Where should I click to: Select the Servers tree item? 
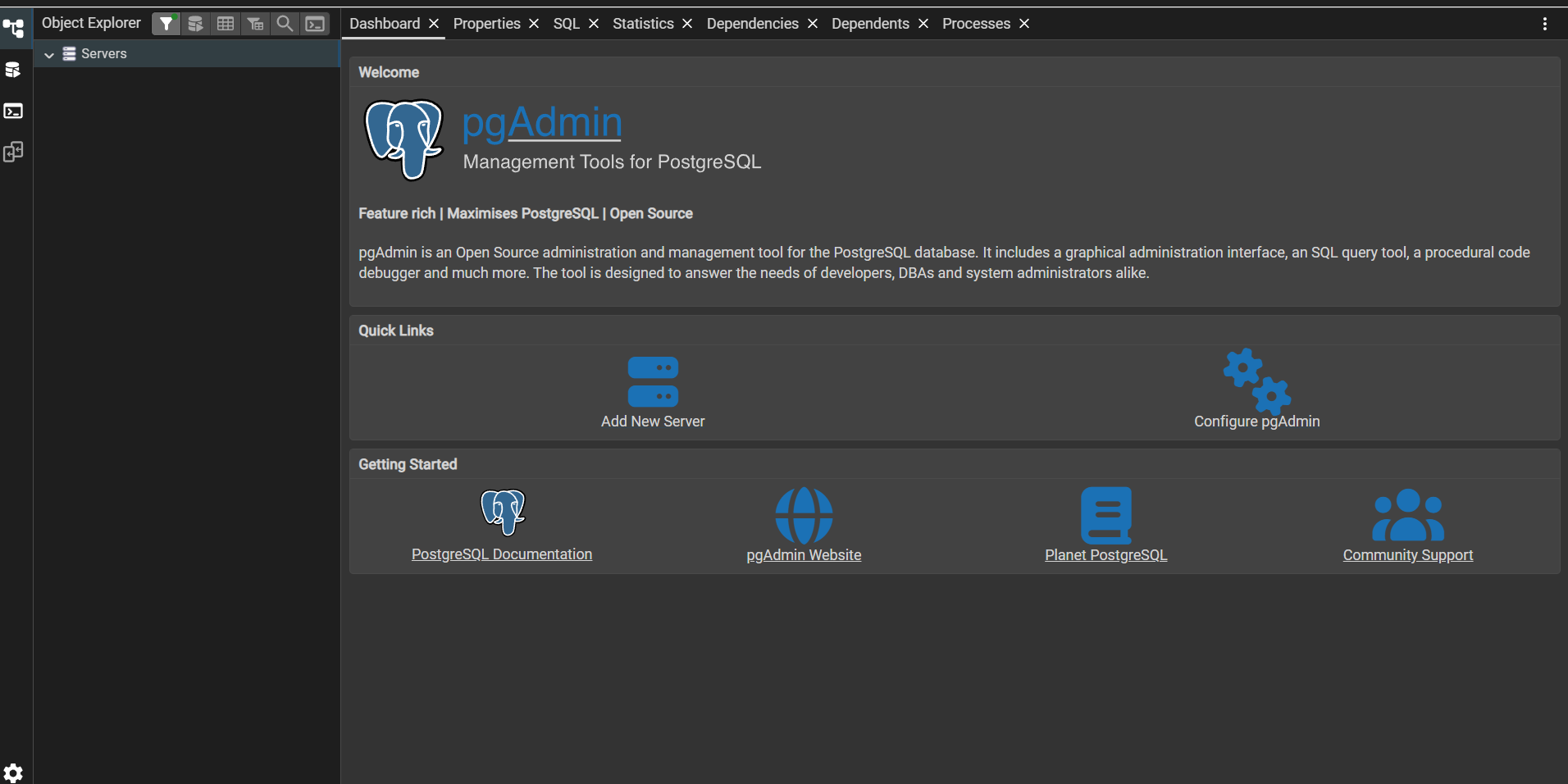(x=103, y=54)
